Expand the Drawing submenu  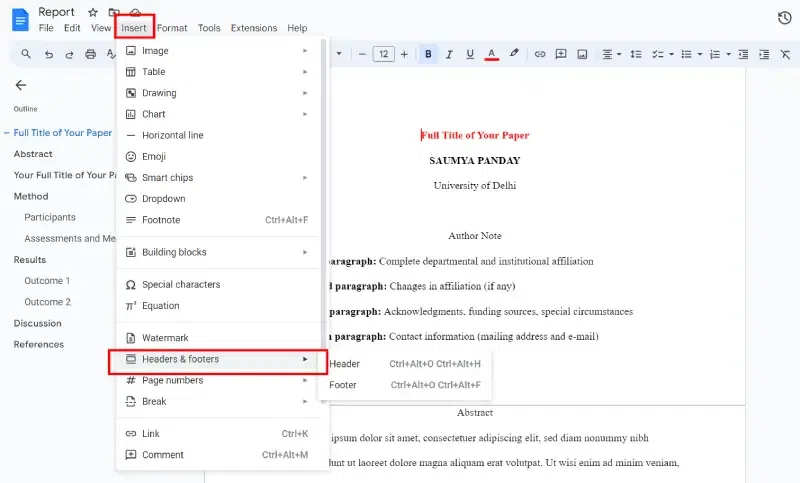pyautogui.click(x=218, y=93)
